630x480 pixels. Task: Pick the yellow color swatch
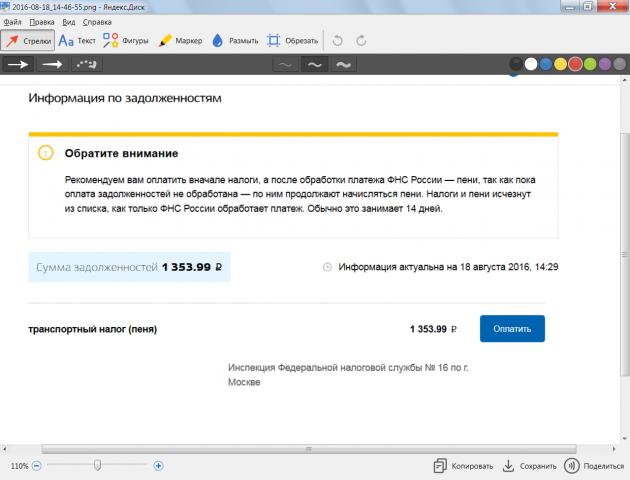click(560, 64)
